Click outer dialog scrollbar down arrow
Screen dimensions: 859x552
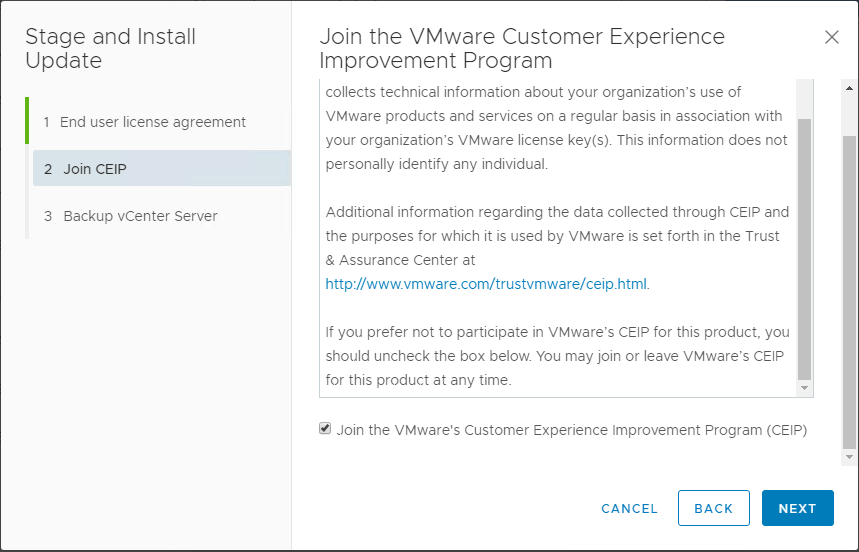pyautogui.click(x=849, y=458)
